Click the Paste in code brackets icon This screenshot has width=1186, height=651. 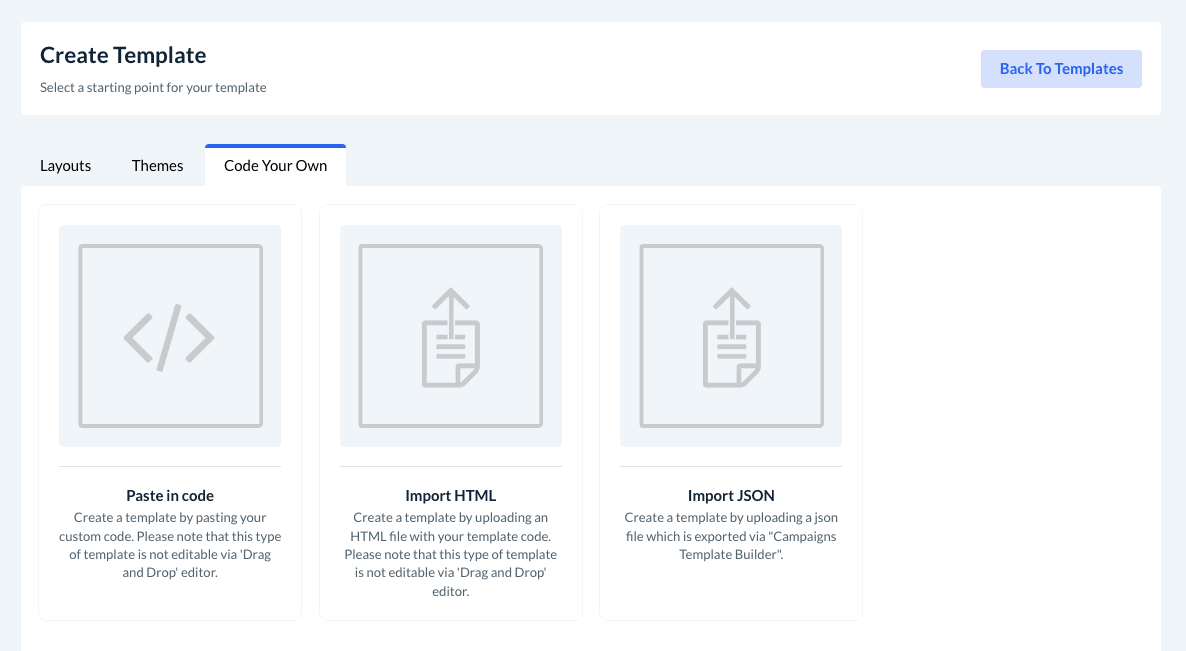coord(169,336)
